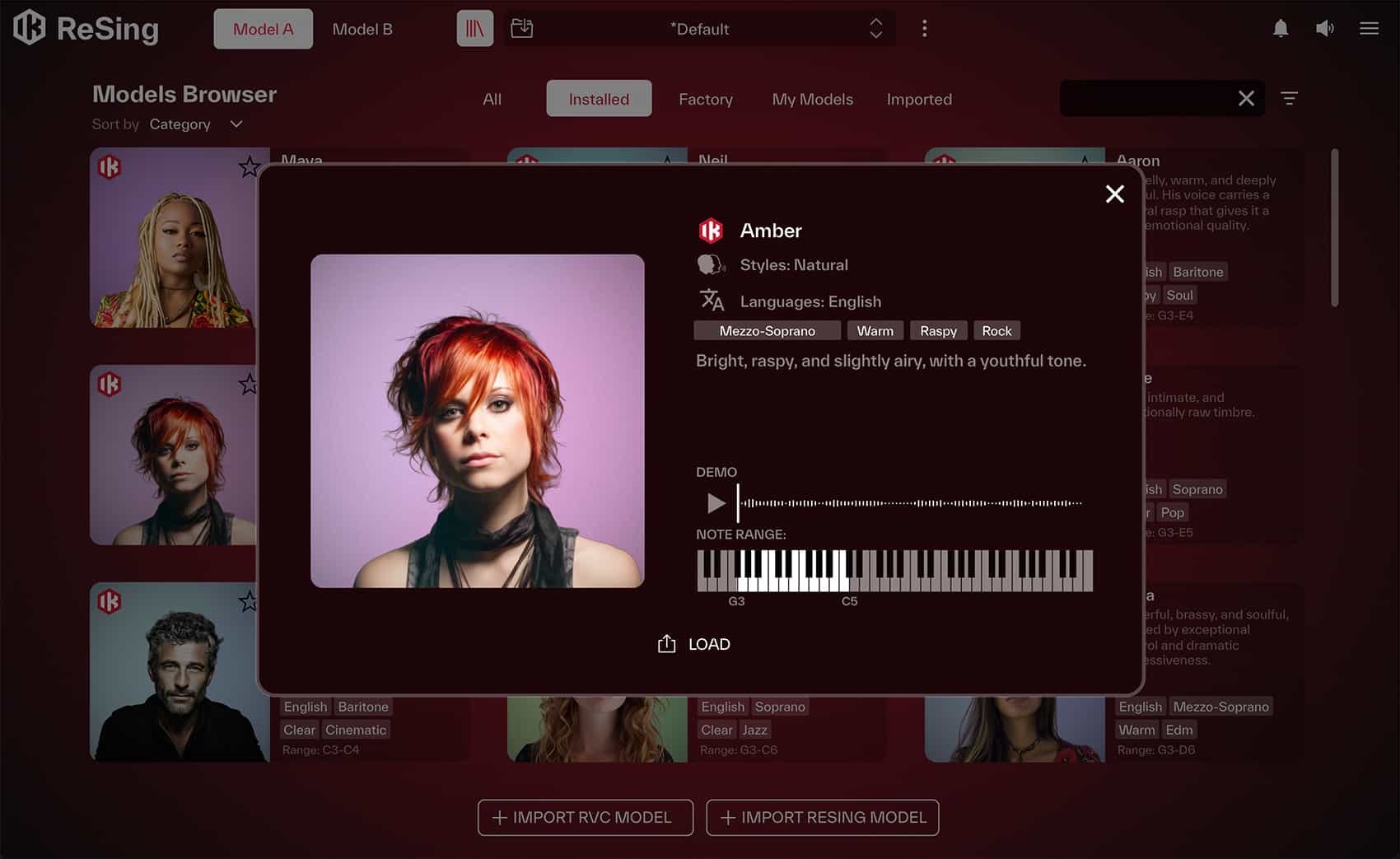Click the Languages translate icon
The height and width of the screenshot is (859, 1400).
711,300
